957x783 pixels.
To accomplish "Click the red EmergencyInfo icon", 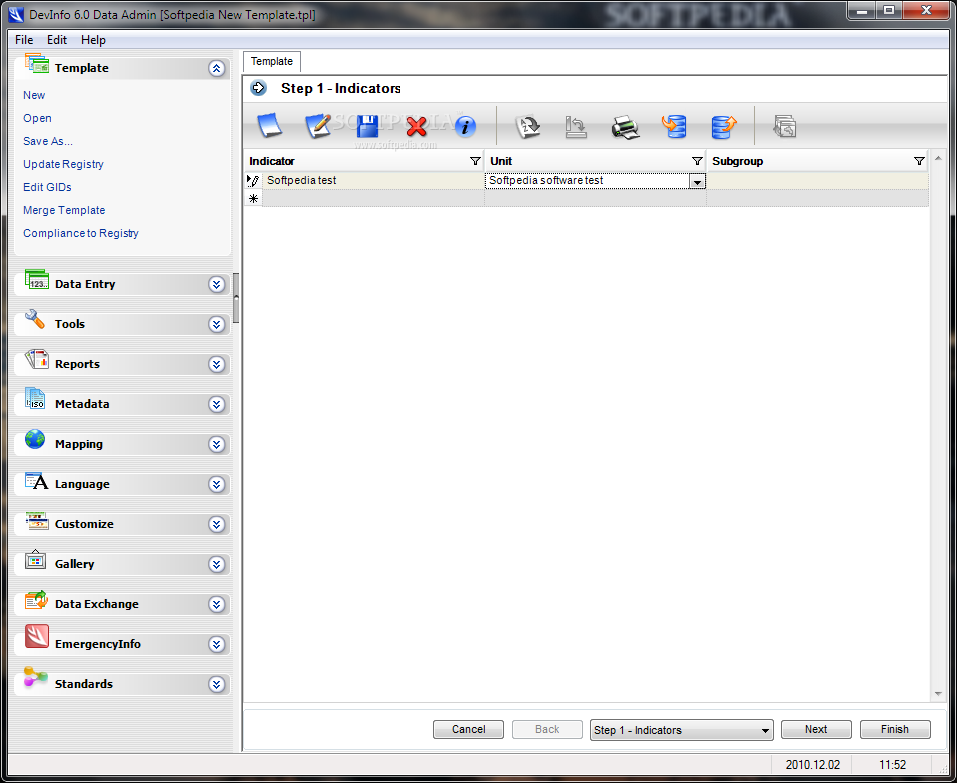I will click(x=37, y=637).
